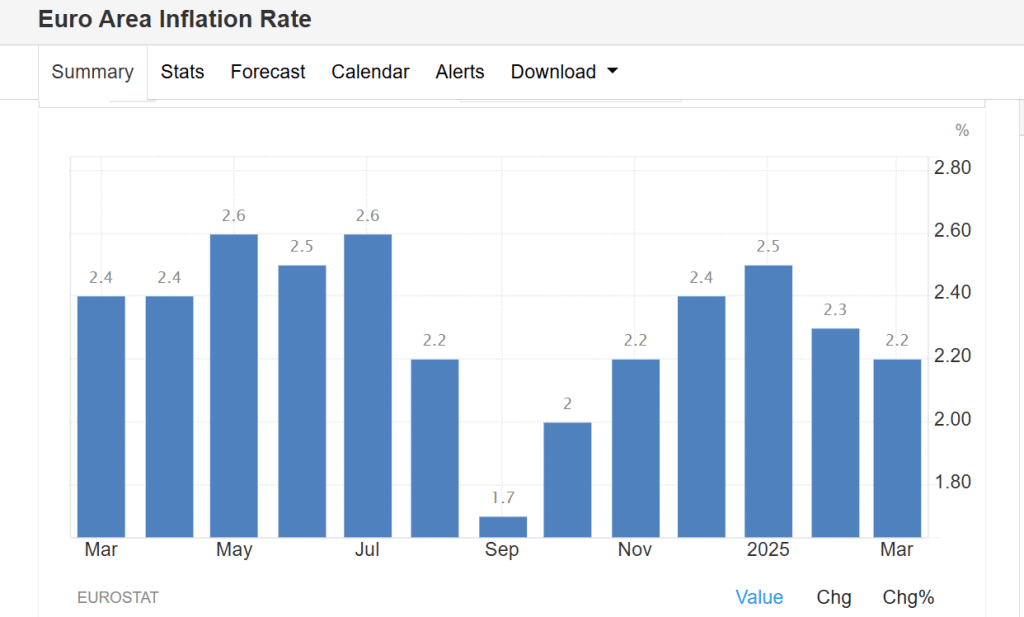Select the May bar showing 2.6
The width and height of the screenshot is (1024, 617).
234,386
